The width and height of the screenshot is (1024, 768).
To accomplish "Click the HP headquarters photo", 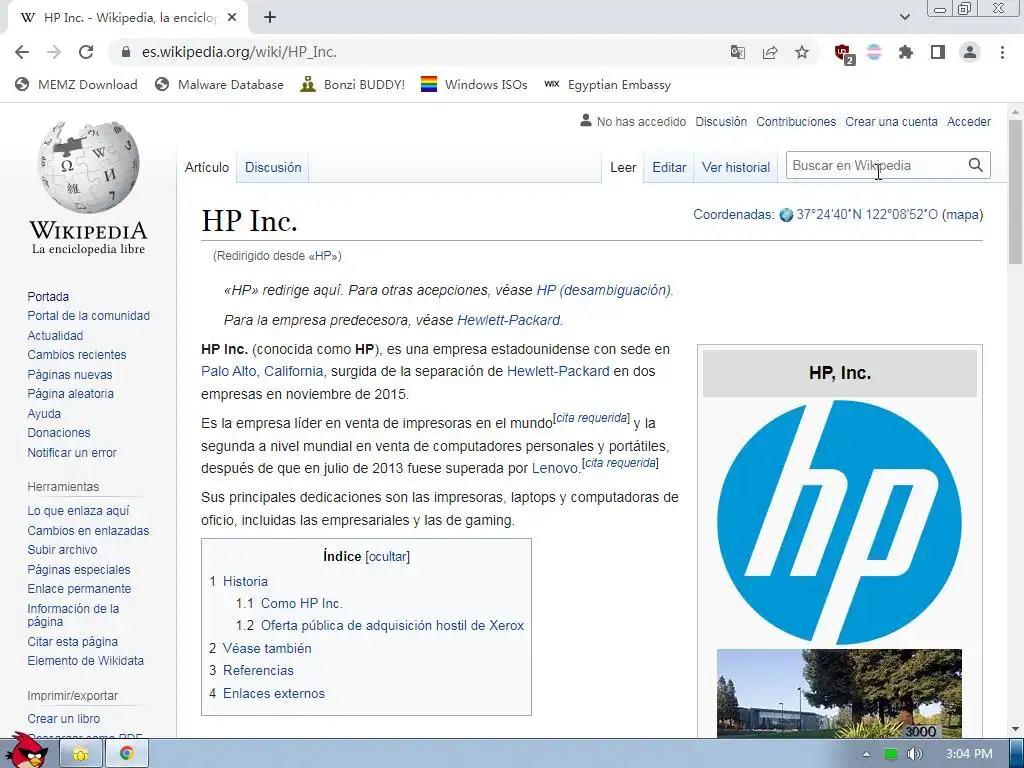I will coord(839,694).
